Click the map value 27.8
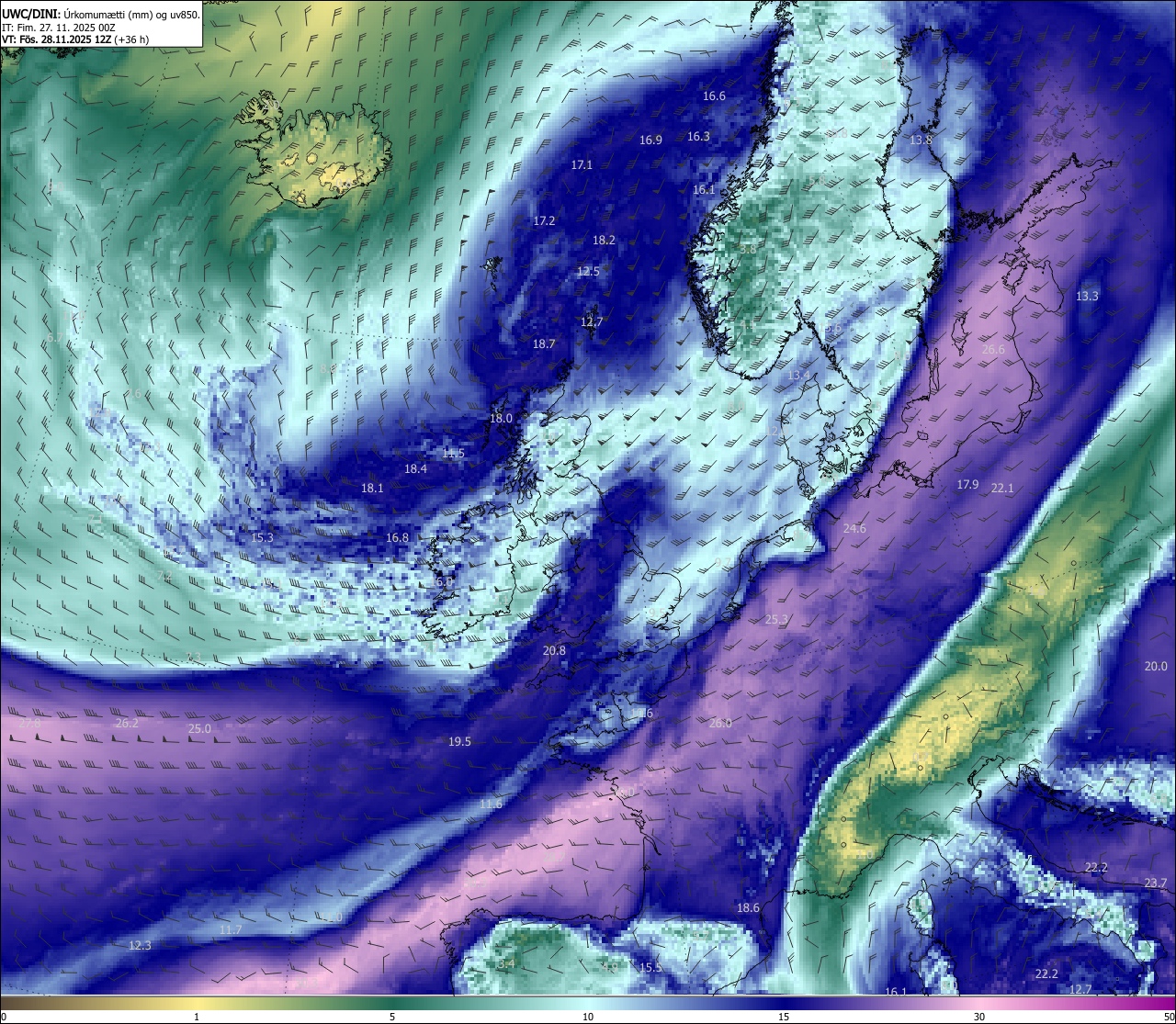Viewport: 1176px width, 1024px height. [29, 724]
